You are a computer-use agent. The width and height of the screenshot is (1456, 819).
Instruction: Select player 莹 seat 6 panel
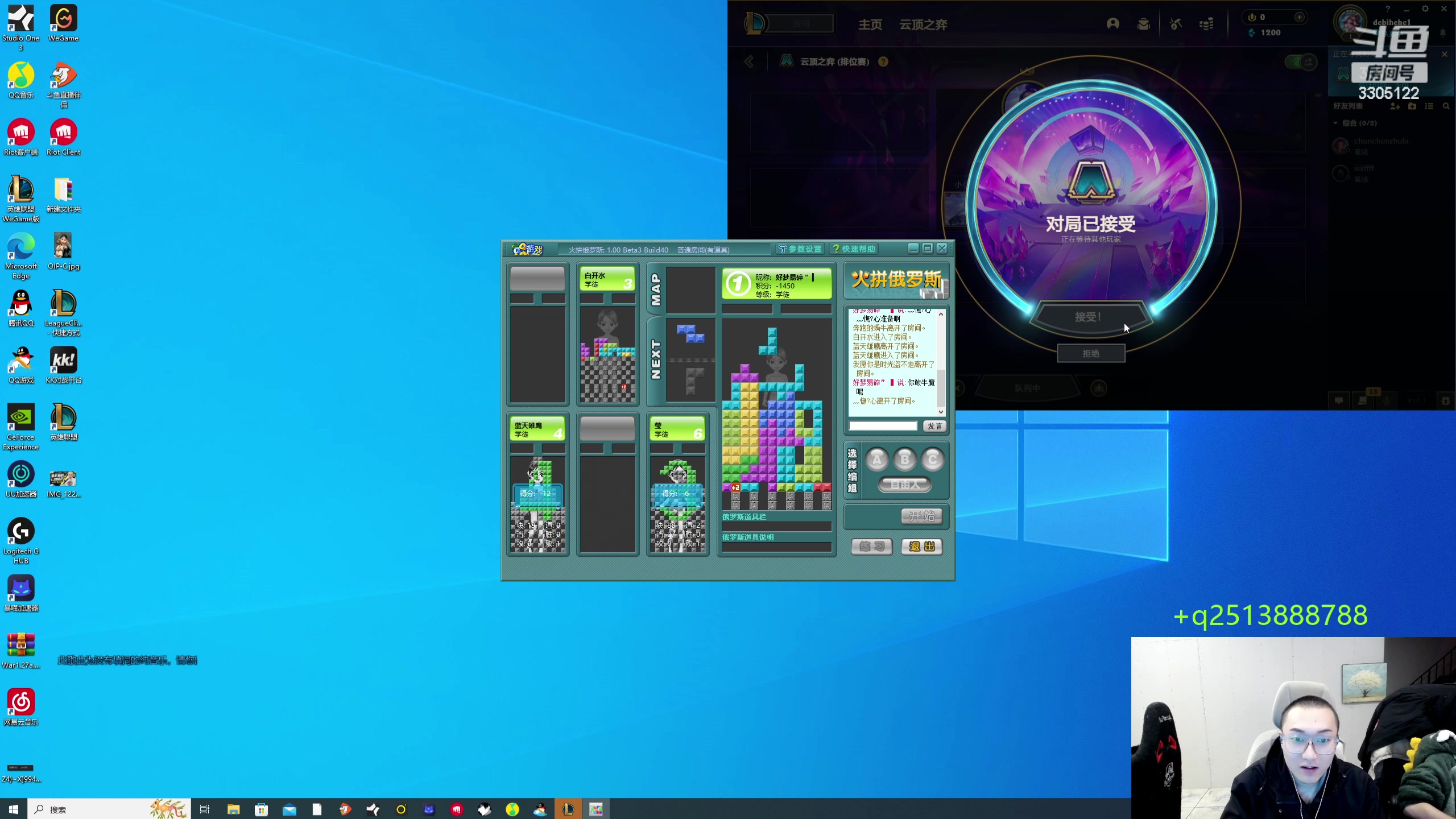[x=677, y=429]
